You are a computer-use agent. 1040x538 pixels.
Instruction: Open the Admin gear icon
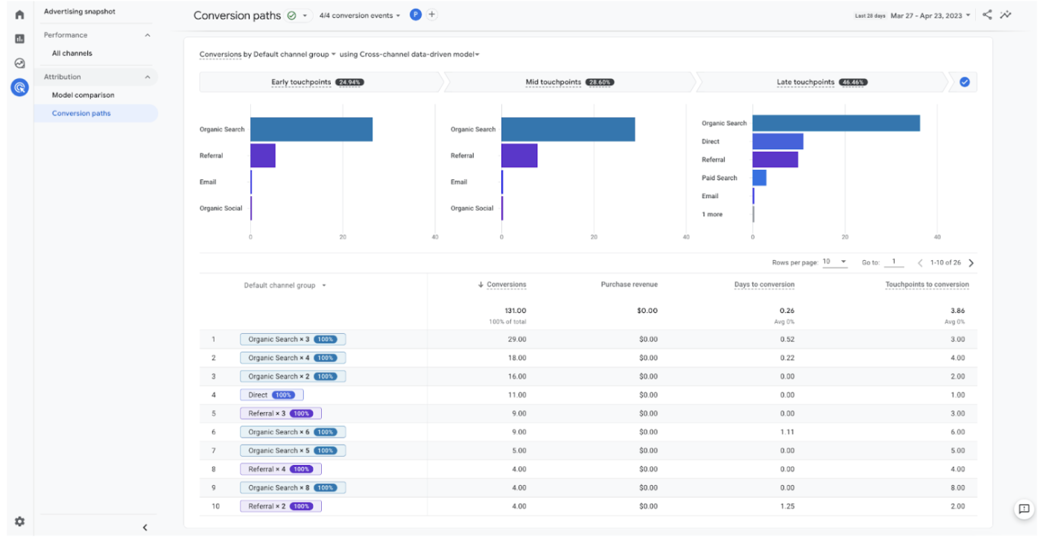coord(19,521)
